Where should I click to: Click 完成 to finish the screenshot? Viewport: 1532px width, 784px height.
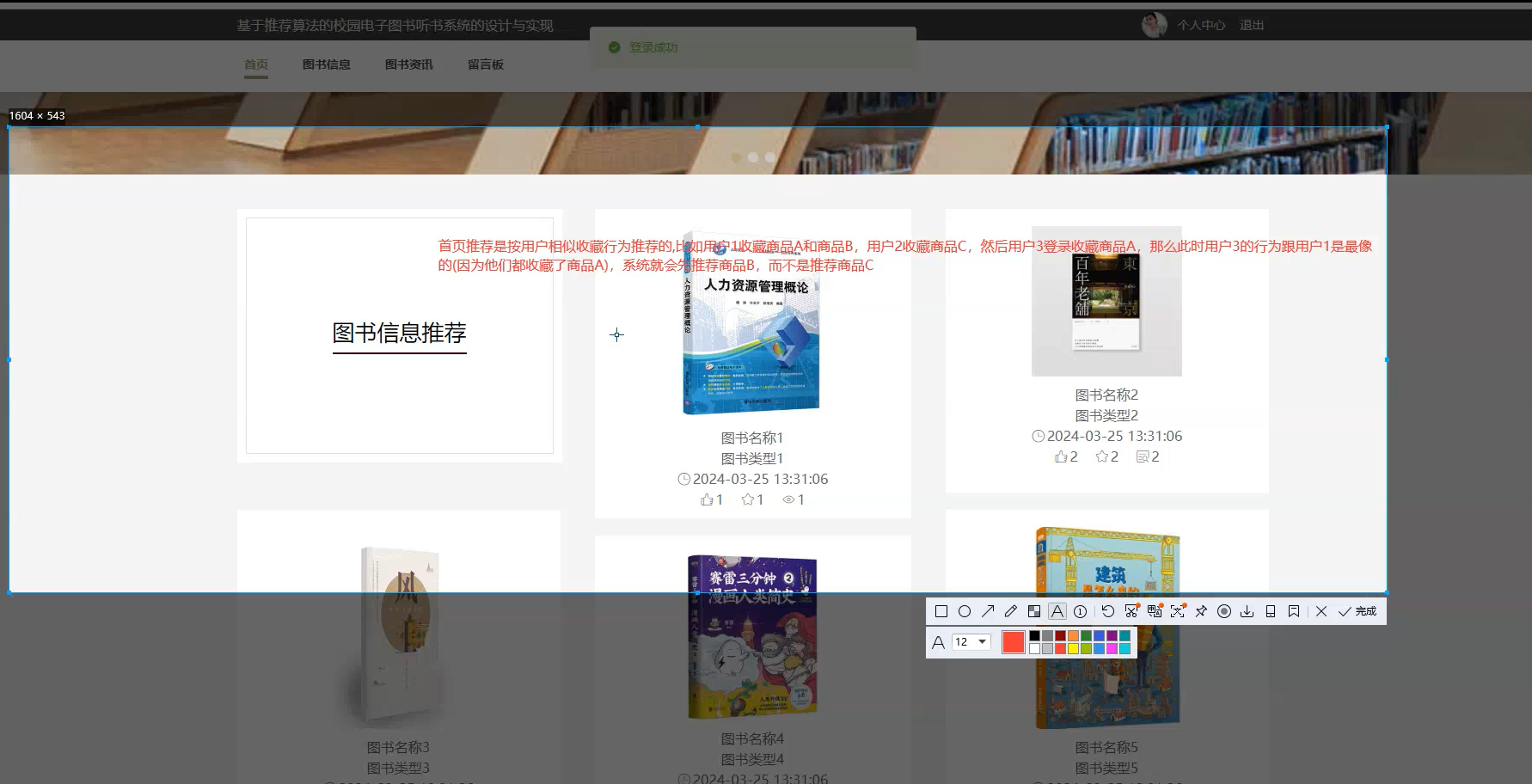click(1357, 611)
